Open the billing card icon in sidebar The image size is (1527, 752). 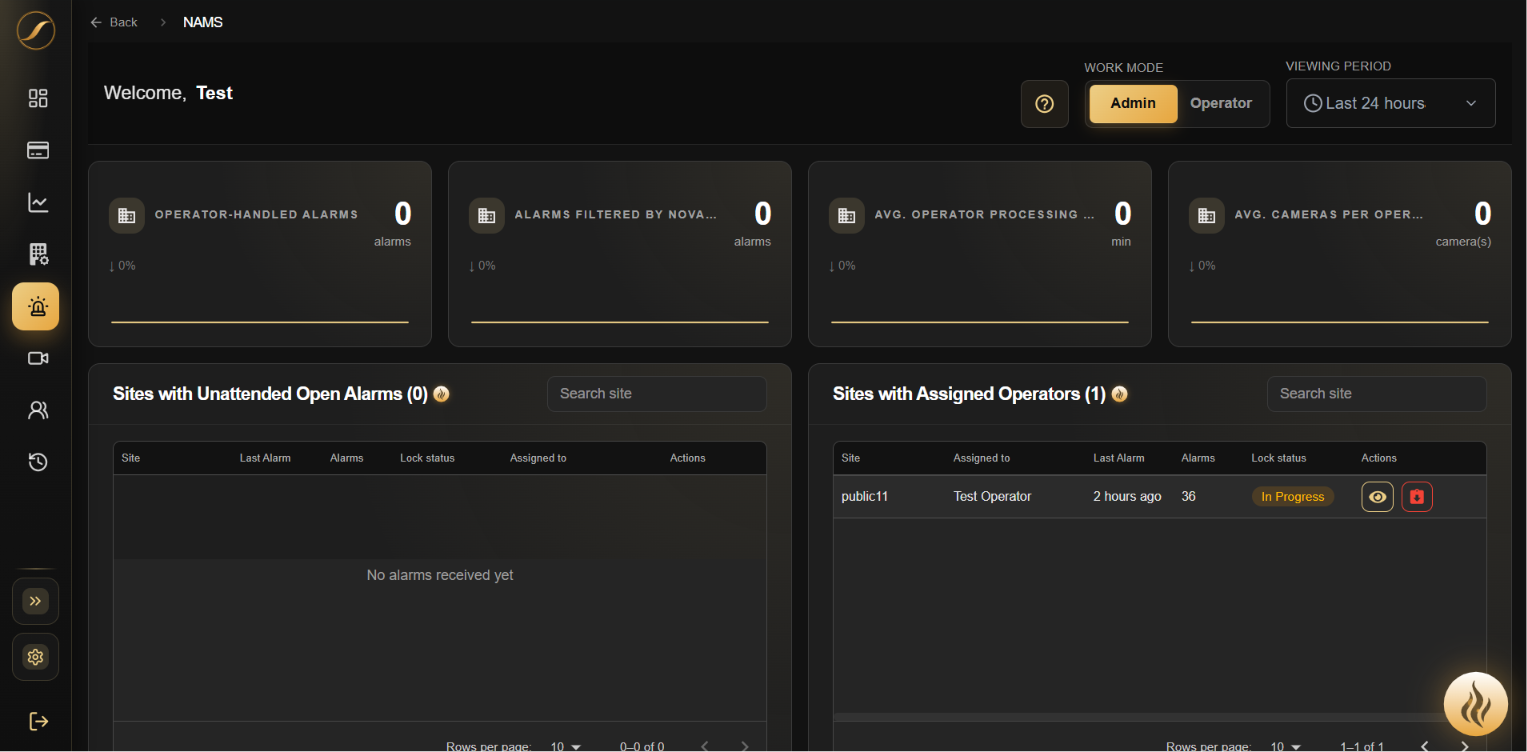click(x=38, y=150)
